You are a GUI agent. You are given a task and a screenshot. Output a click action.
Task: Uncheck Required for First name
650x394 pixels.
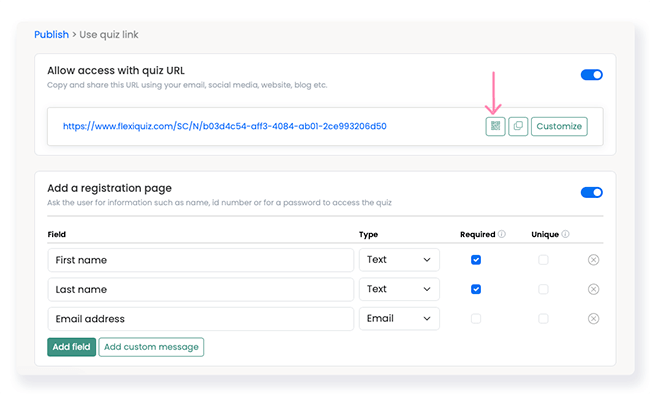point(476,260)
